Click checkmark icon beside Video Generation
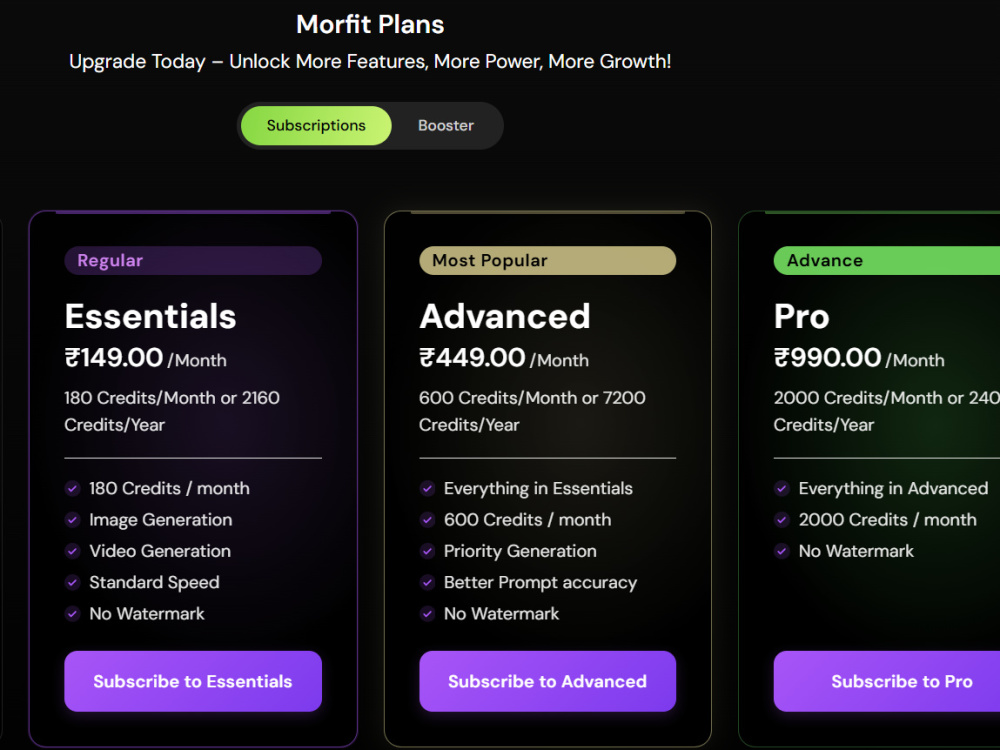The image size is (1000, 750). pos(73,551)
